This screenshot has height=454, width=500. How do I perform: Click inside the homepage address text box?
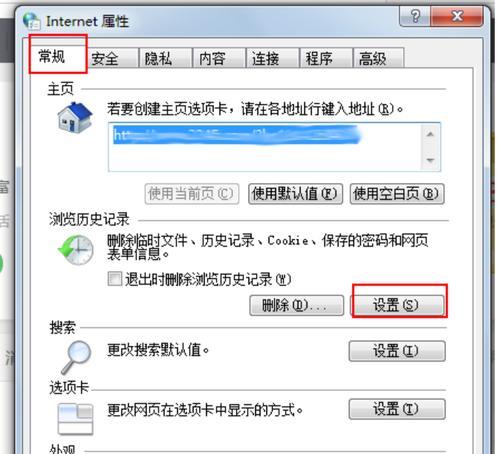click(x=265, y=147)
